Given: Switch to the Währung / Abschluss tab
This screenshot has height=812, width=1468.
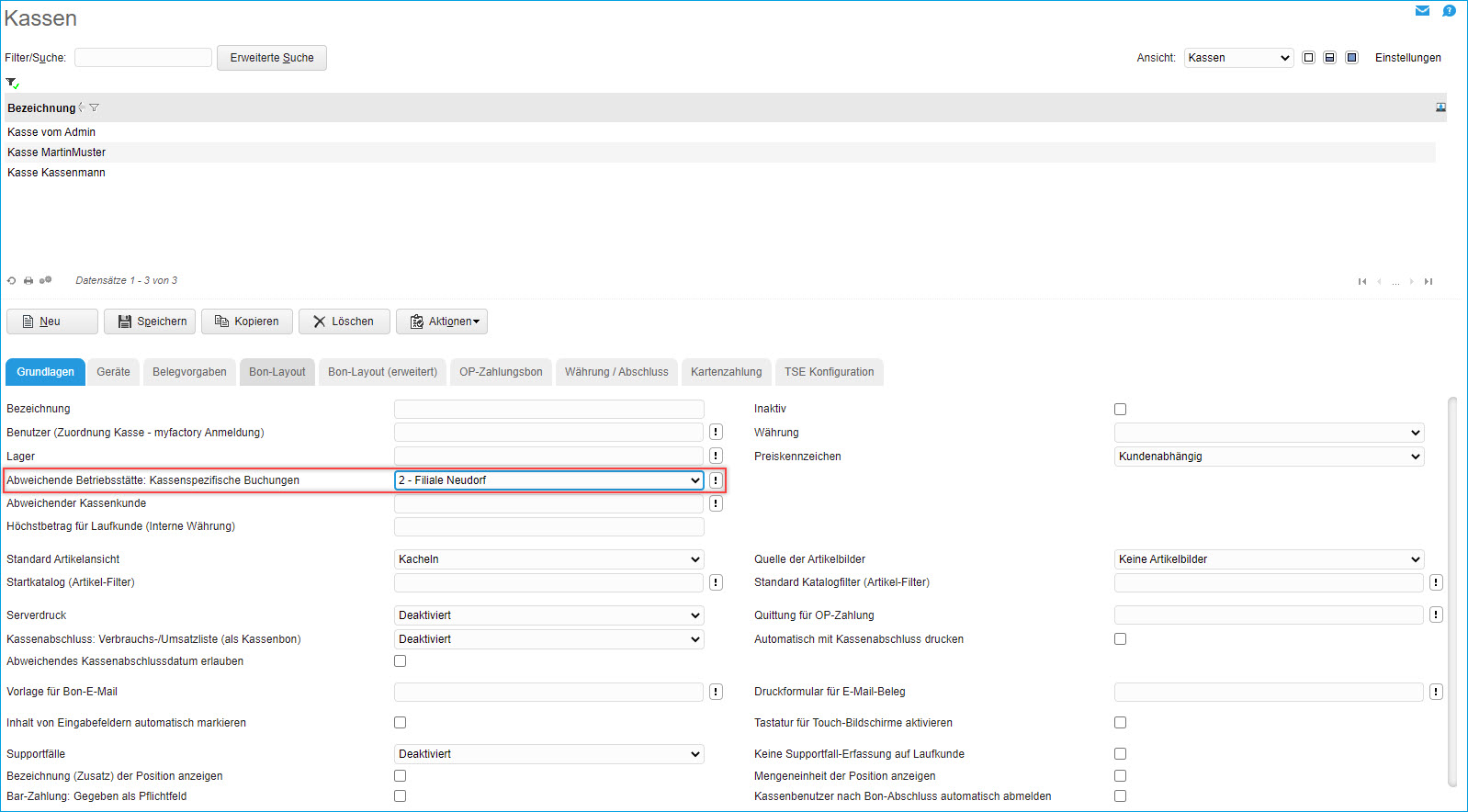Looking at the screenshot, I should tap(616, 372).
